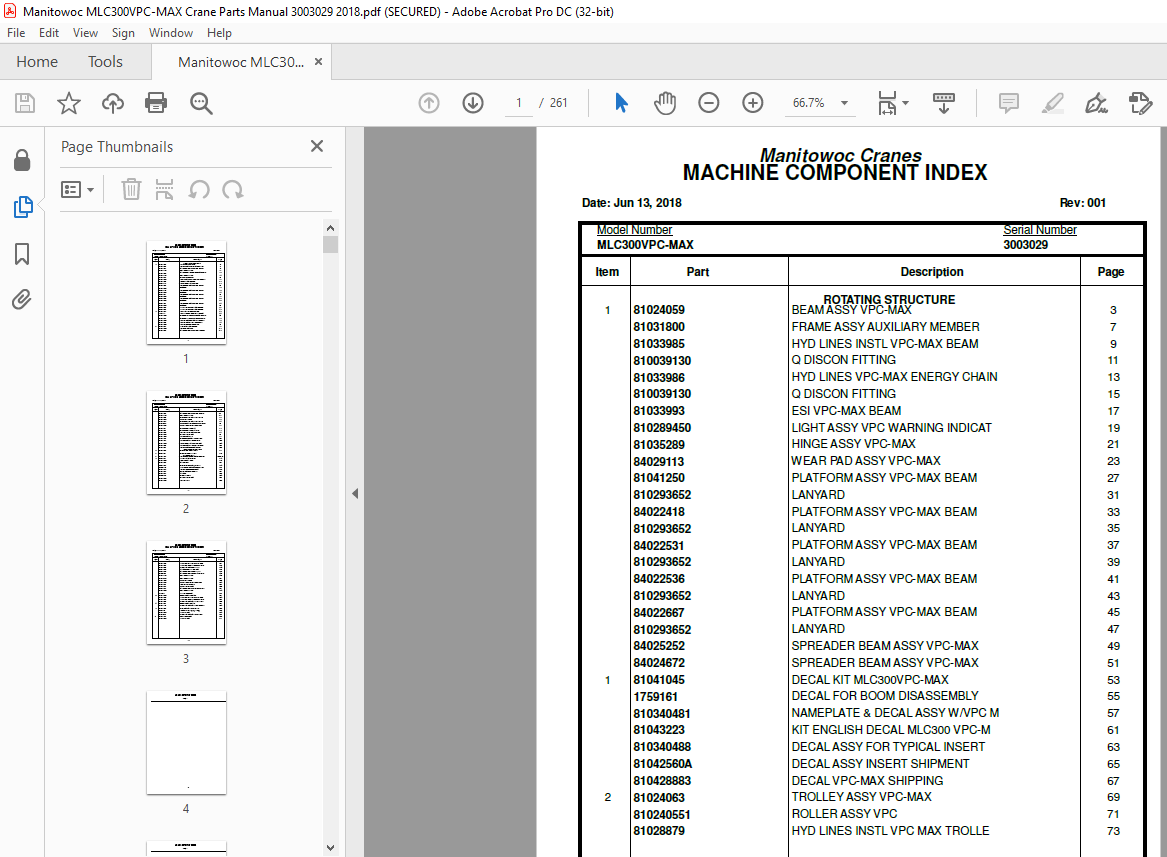This screenshot has height=857, width=1167.
Task: Open the Find text magnifier tool
Action: [201, 103]
